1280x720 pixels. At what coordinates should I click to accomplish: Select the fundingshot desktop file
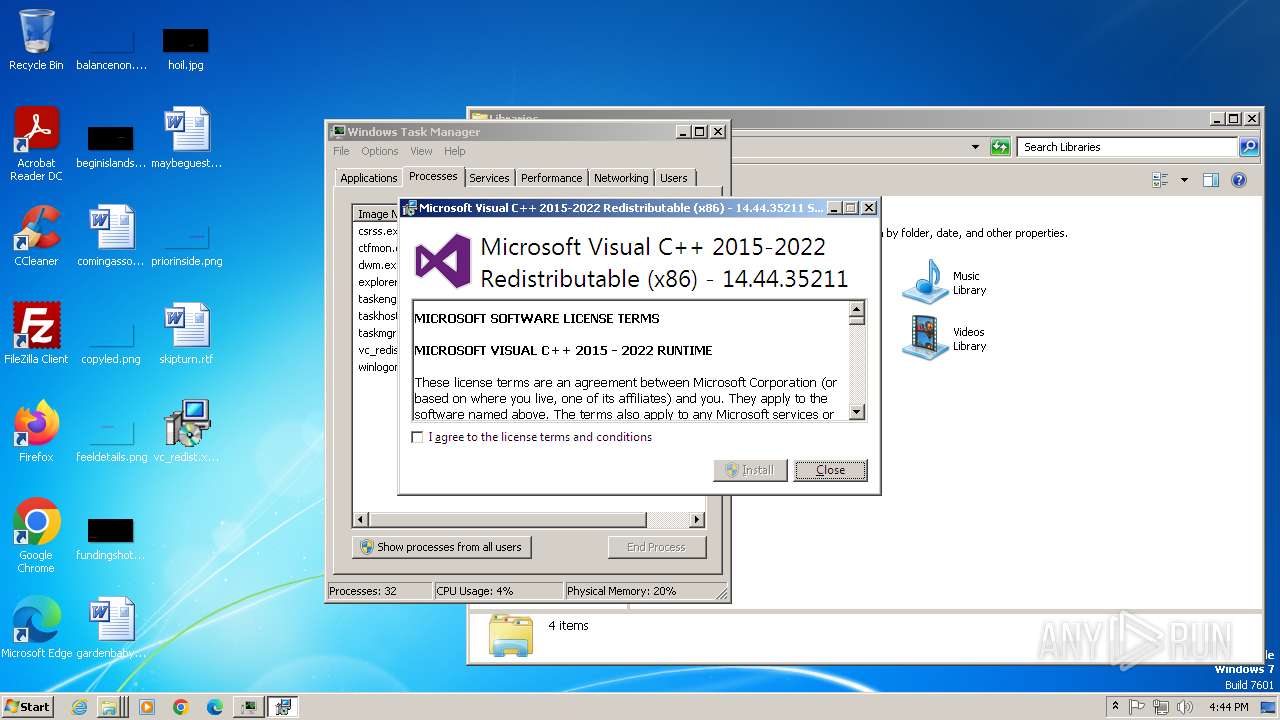click(111, 538)
